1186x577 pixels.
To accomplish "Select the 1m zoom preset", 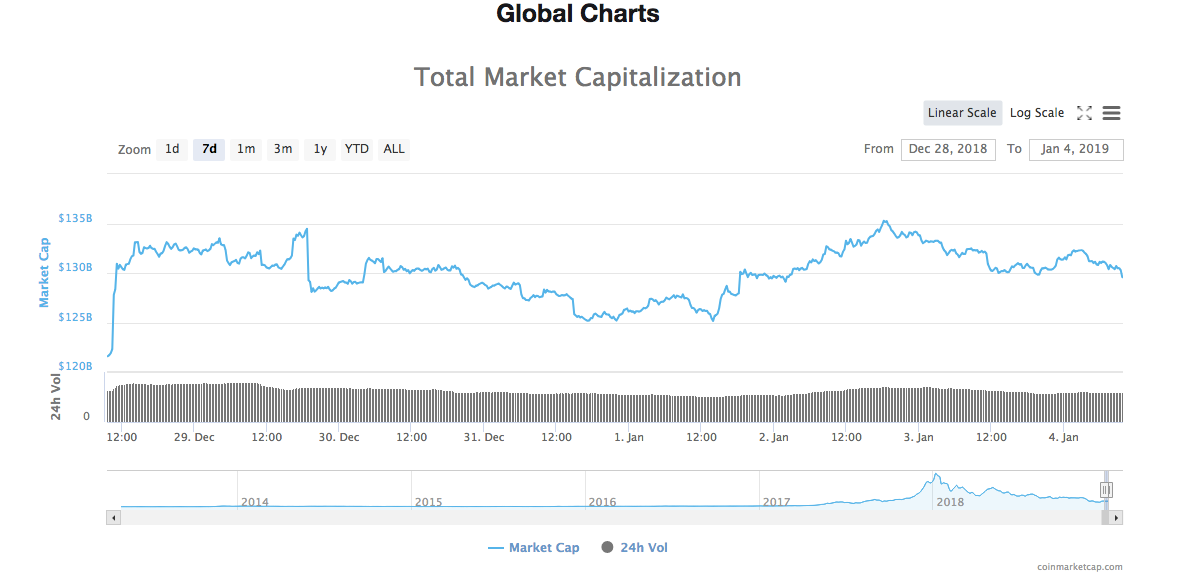I will tap(246, 148).
